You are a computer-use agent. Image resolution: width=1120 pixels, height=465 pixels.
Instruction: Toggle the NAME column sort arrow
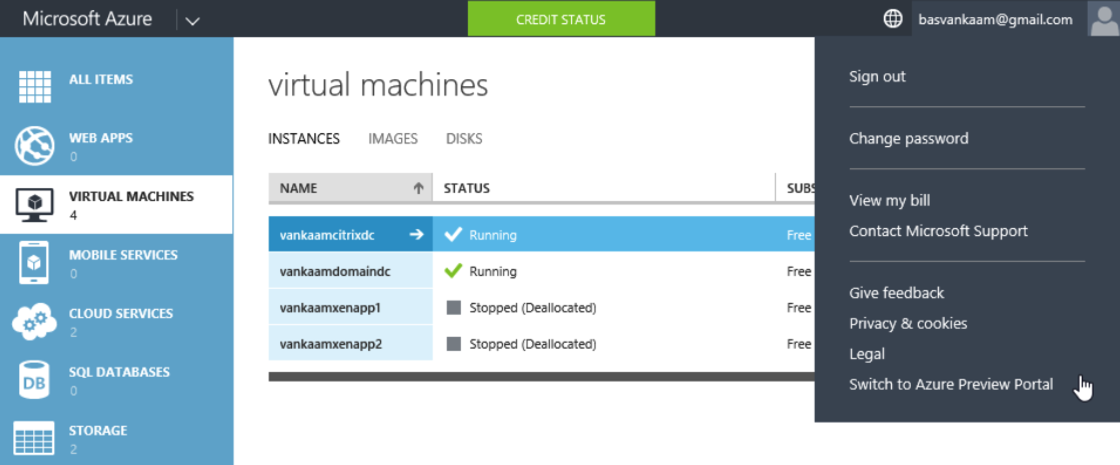pyautogui.click(x=419, y=189)
